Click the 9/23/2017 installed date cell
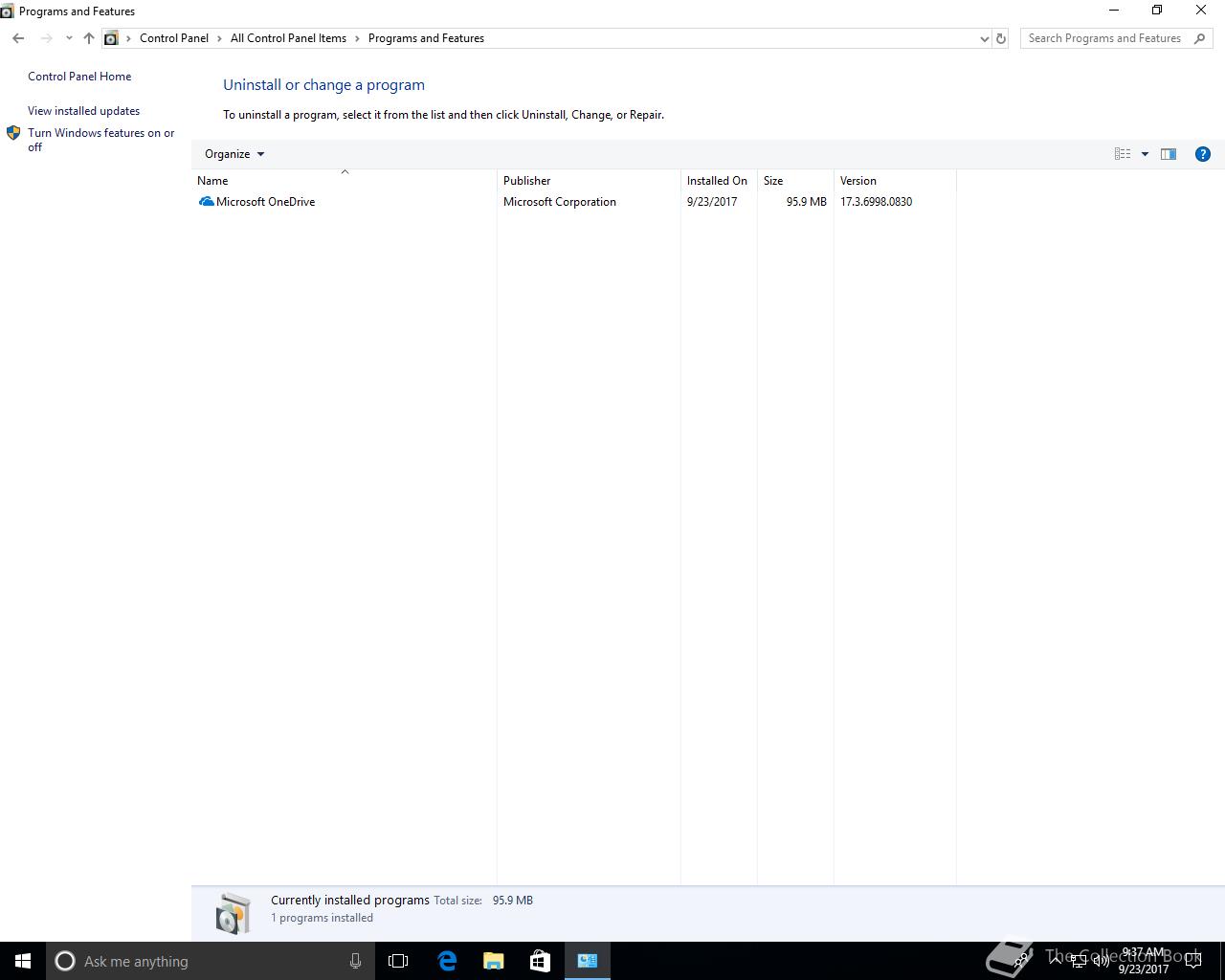 [712, 202]
